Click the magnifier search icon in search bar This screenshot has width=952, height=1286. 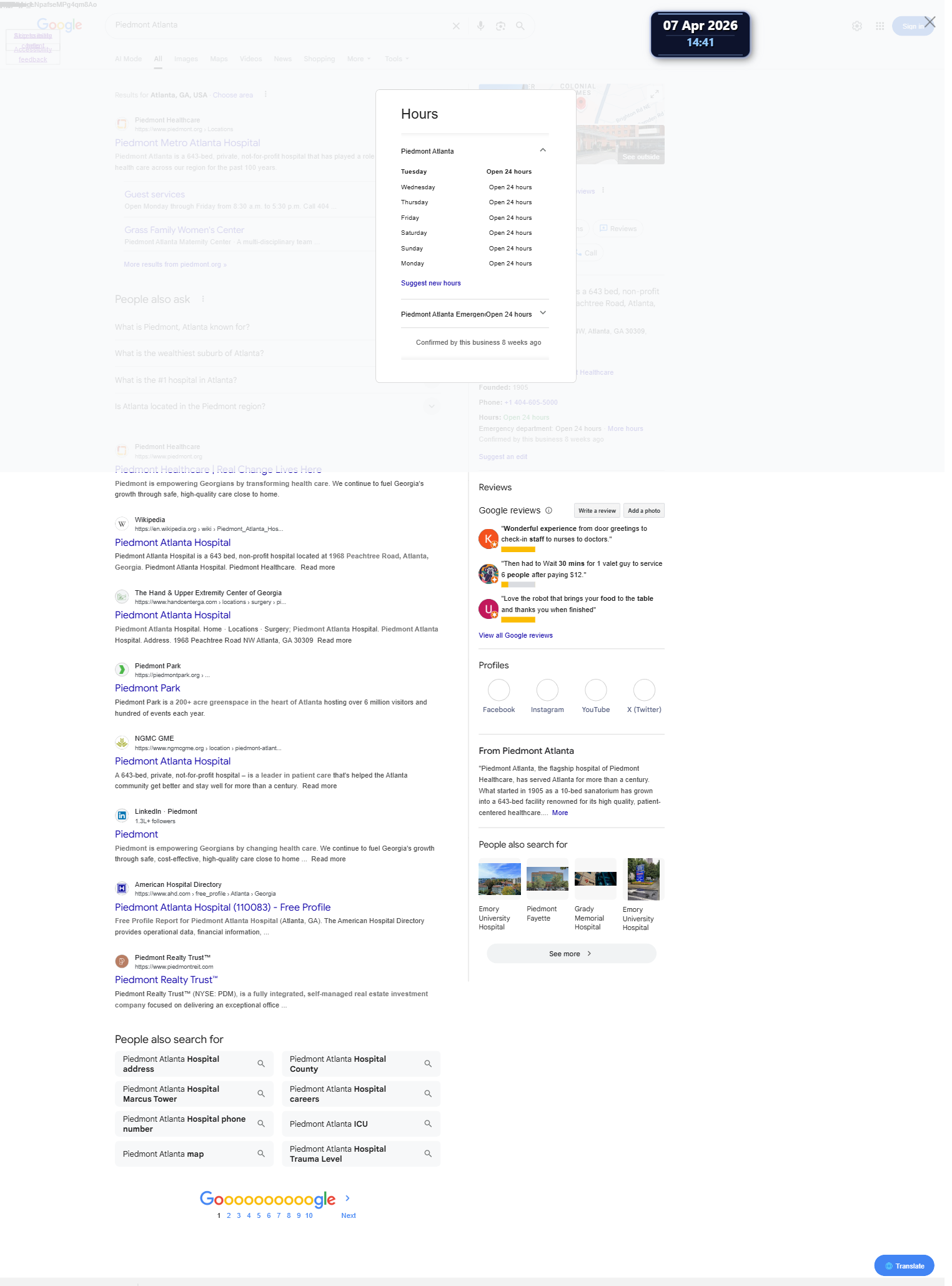(x=520, y=26)
